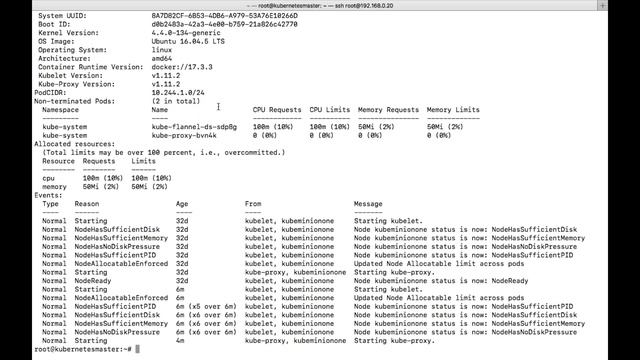Click the cpu resource row label
The height and width of the screenshot is (360, 640).
[48, 178]
